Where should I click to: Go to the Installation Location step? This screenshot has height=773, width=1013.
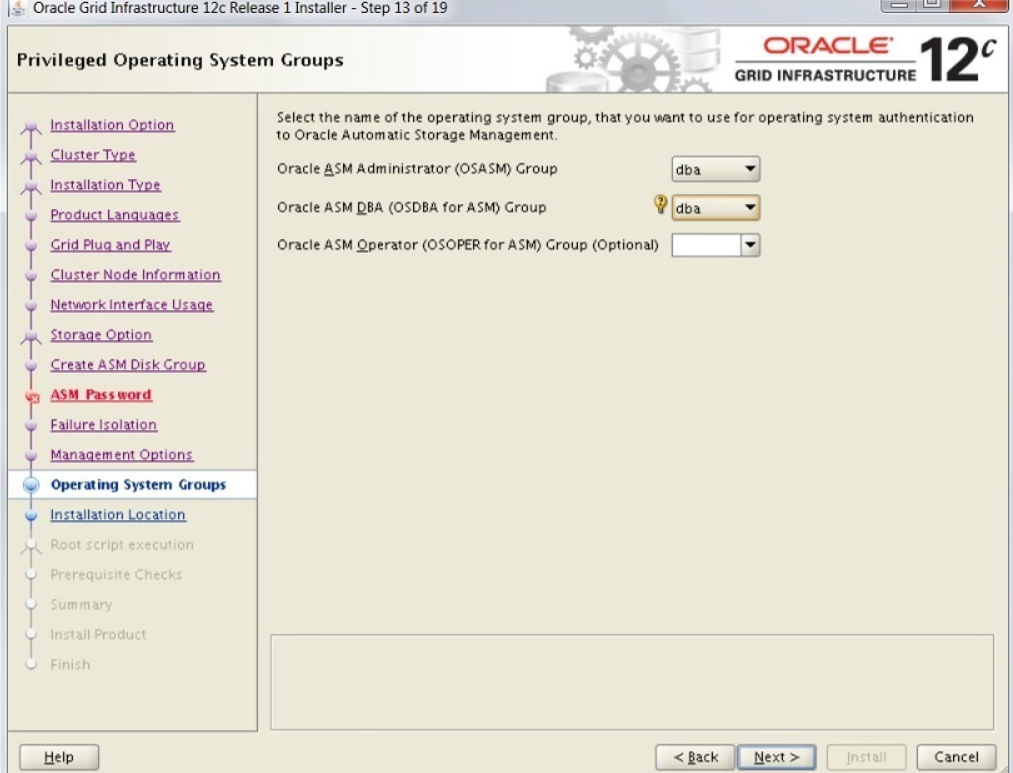118,515
